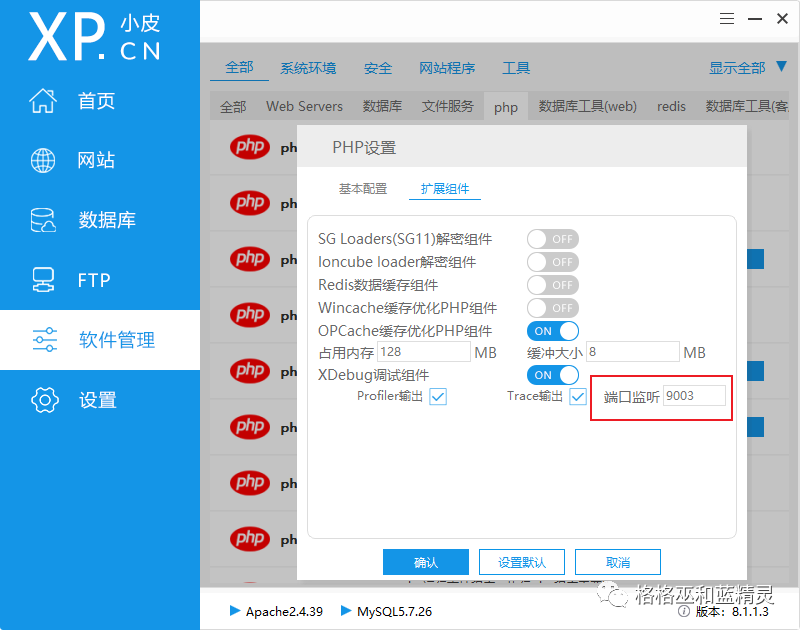Click the 取消 button
Screen dimensions: 800x630
(x=617, y=562)
